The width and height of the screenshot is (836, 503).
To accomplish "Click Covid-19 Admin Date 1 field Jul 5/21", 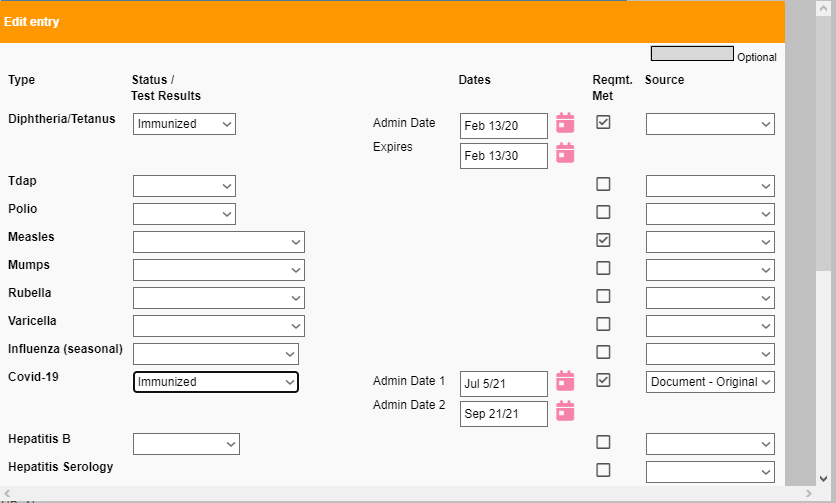I will pos(504,384).
